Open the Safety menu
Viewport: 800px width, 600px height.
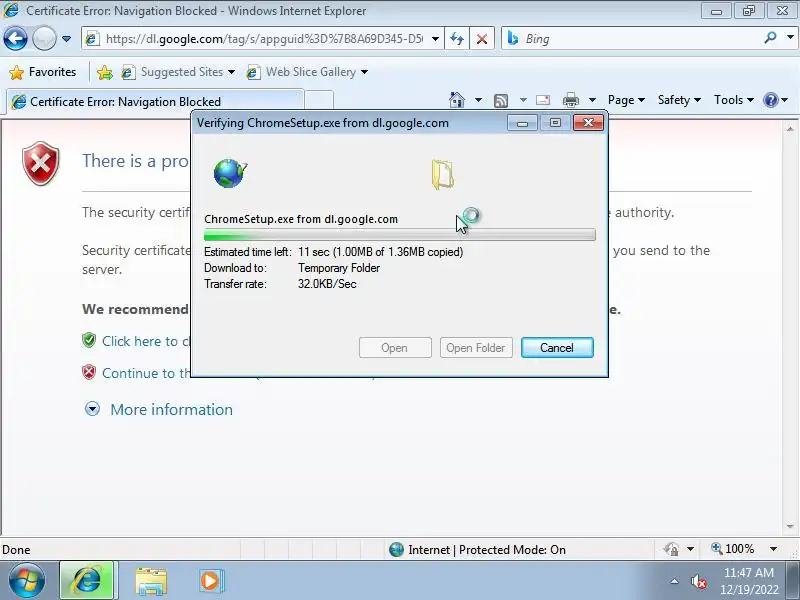[679, 100]
